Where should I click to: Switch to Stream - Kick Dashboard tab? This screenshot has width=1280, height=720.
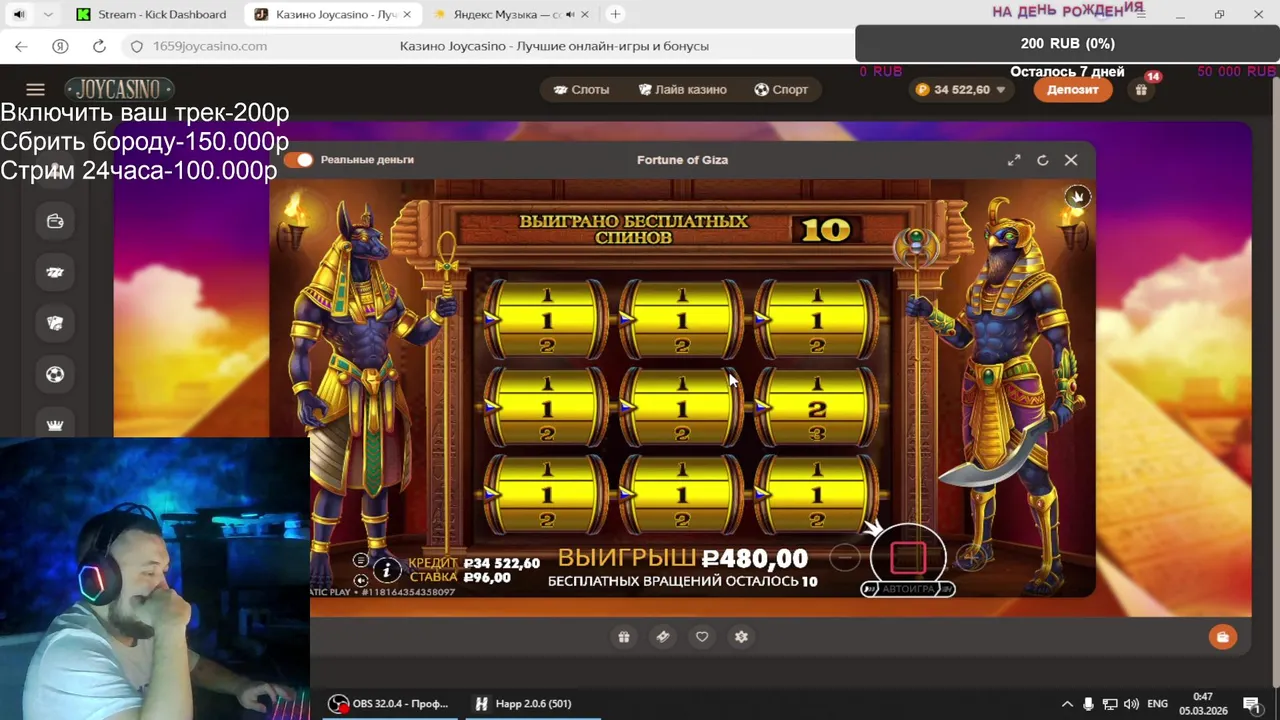coord(152,15)
